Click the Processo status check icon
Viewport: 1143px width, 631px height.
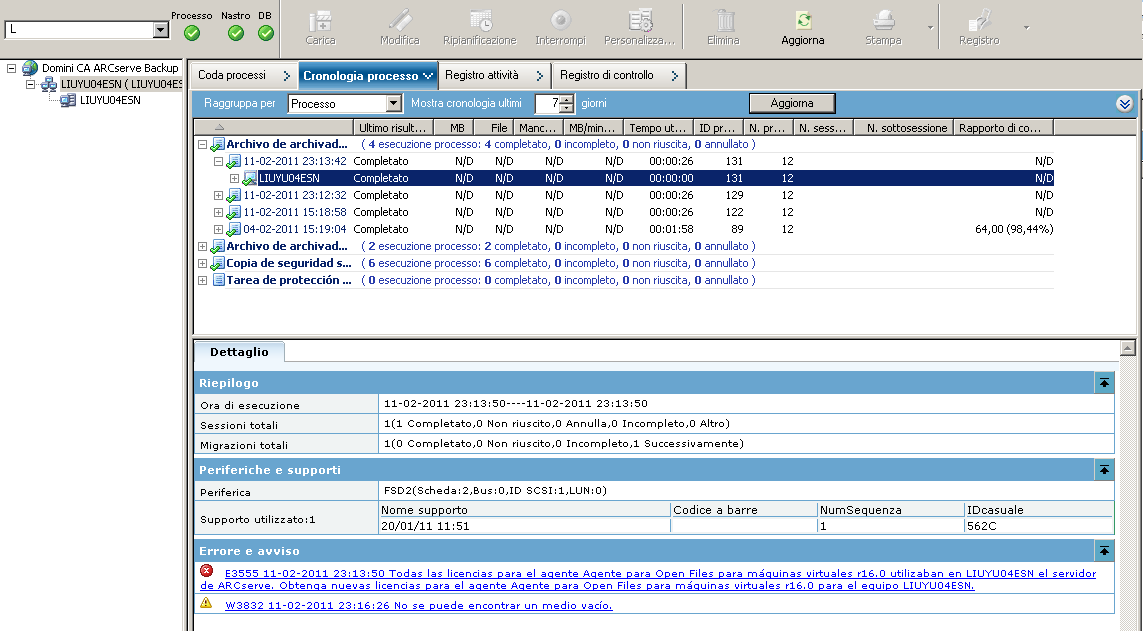pyautogui.click(x=192, y=33)
